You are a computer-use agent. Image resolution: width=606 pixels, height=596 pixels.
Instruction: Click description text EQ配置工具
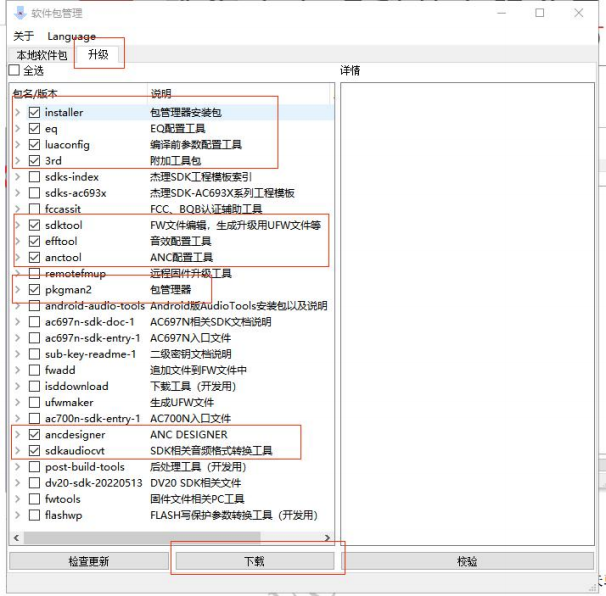click(178, 129)
